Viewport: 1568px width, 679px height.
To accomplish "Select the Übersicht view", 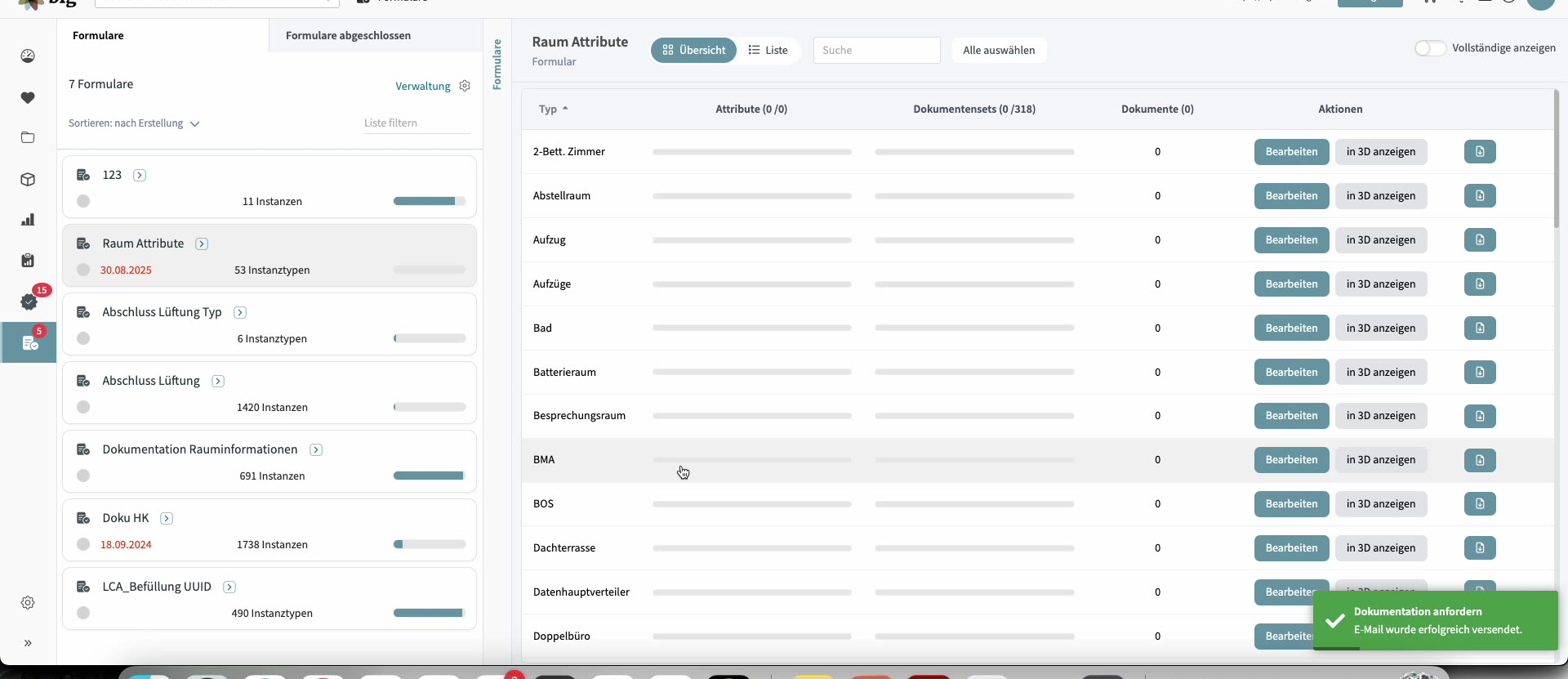I will (x=693, y=50).
